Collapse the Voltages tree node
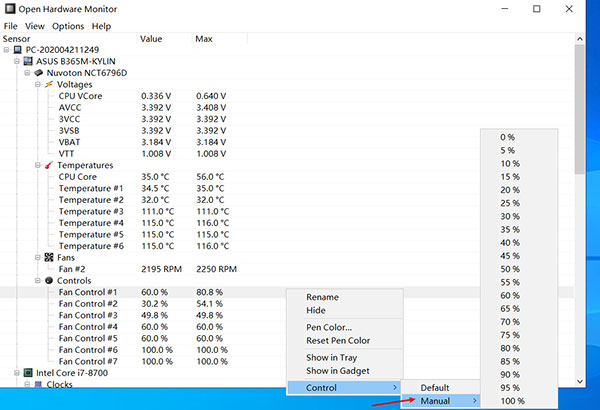 pos(36,84)
